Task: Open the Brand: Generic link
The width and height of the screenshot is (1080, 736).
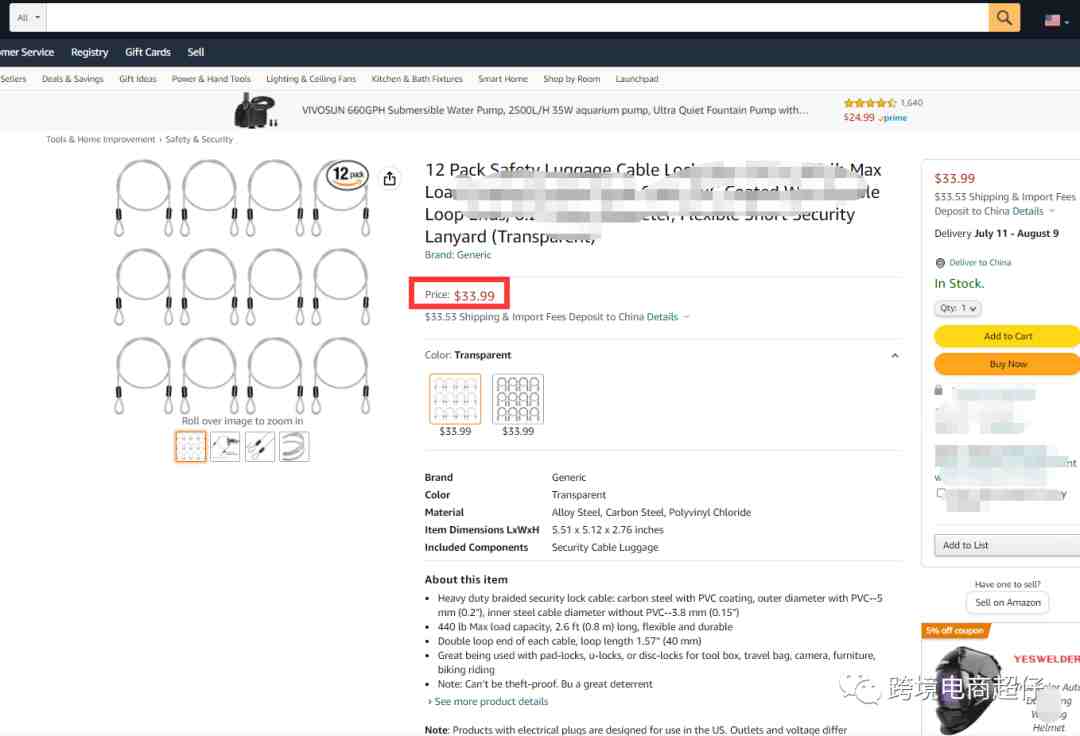Action: click(458, 255)
